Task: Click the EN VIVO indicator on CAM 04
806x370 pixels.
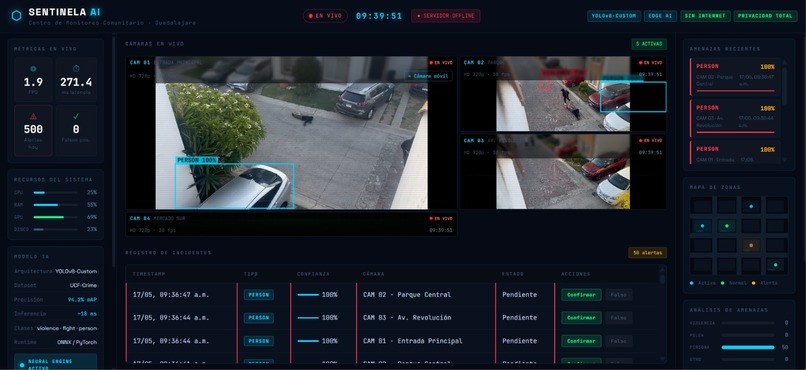Action: pos(441,218)
